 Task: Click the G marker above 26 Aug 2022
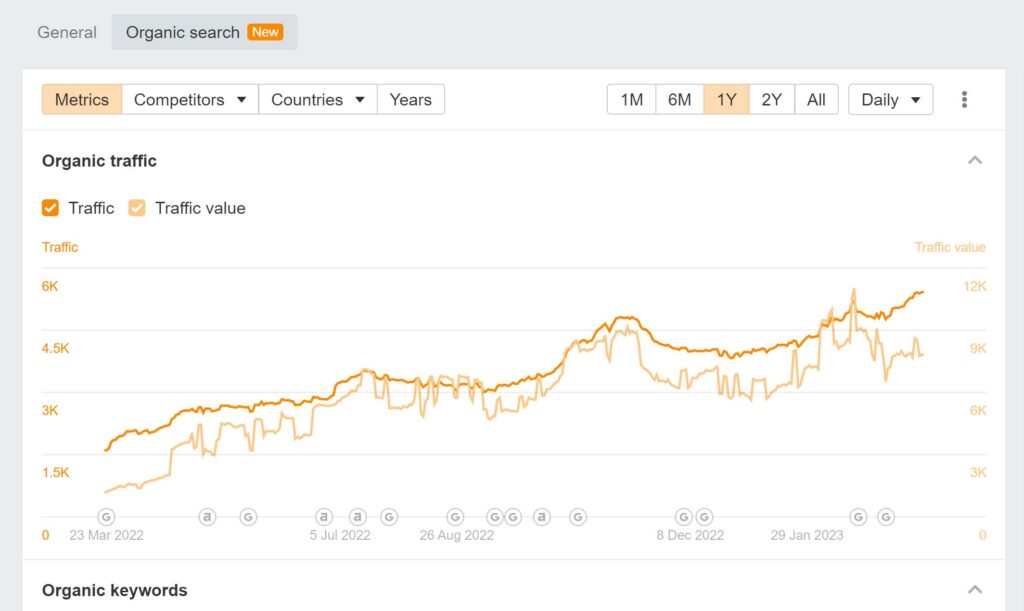(x=455, y=517)
